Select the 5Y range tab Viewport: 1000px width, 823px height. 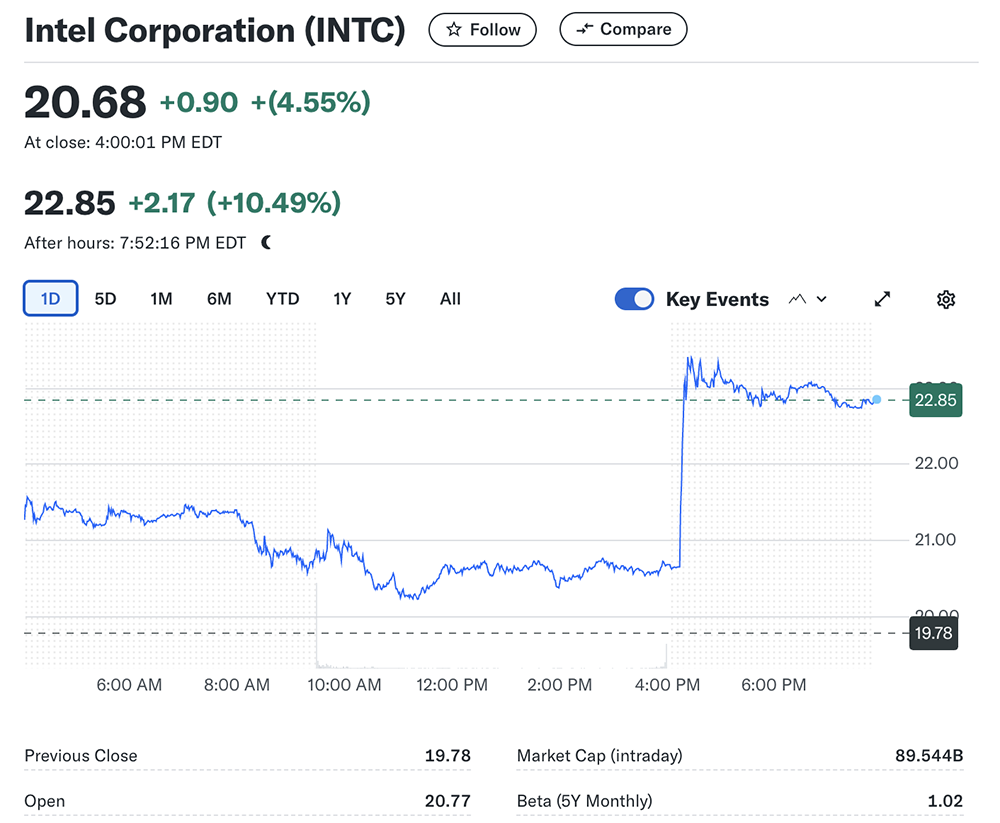coord(395,299)
